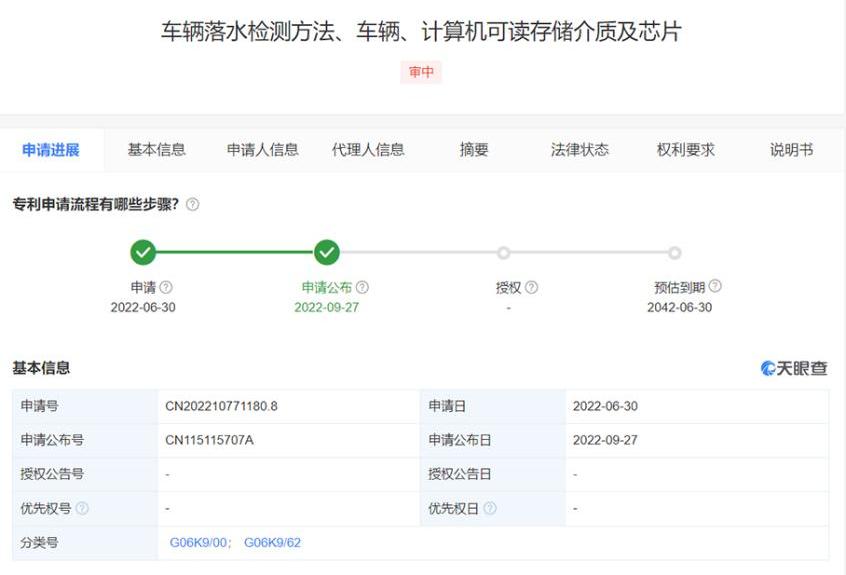The width and height of the screenshot is (846, 575).
Task: Click the green 申请 checkmark step
Action: point(143,253)
